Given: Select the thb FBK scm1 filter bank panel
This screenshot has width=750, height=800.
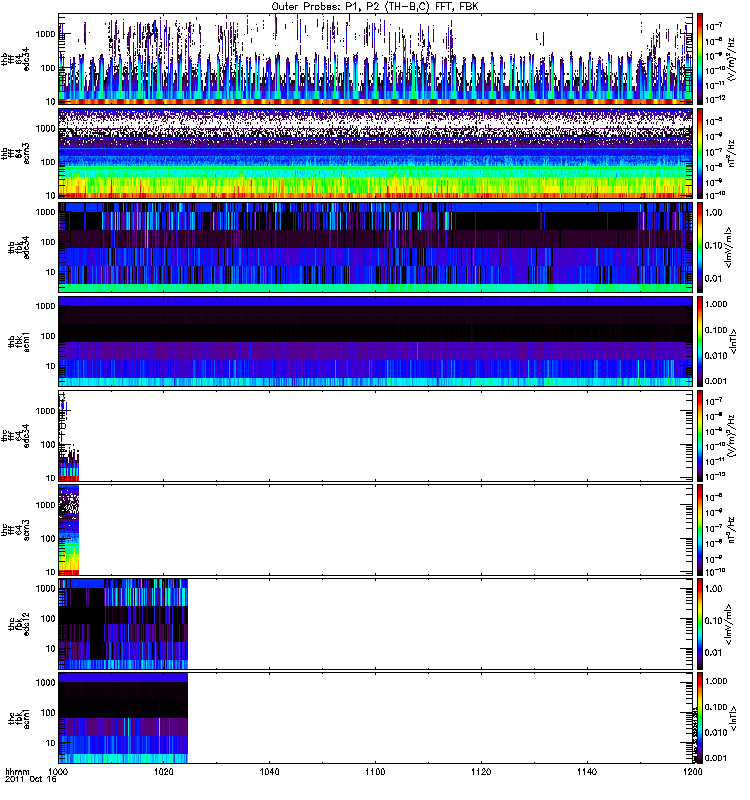Looking at the screenshot, I should (x=375, y=341).
